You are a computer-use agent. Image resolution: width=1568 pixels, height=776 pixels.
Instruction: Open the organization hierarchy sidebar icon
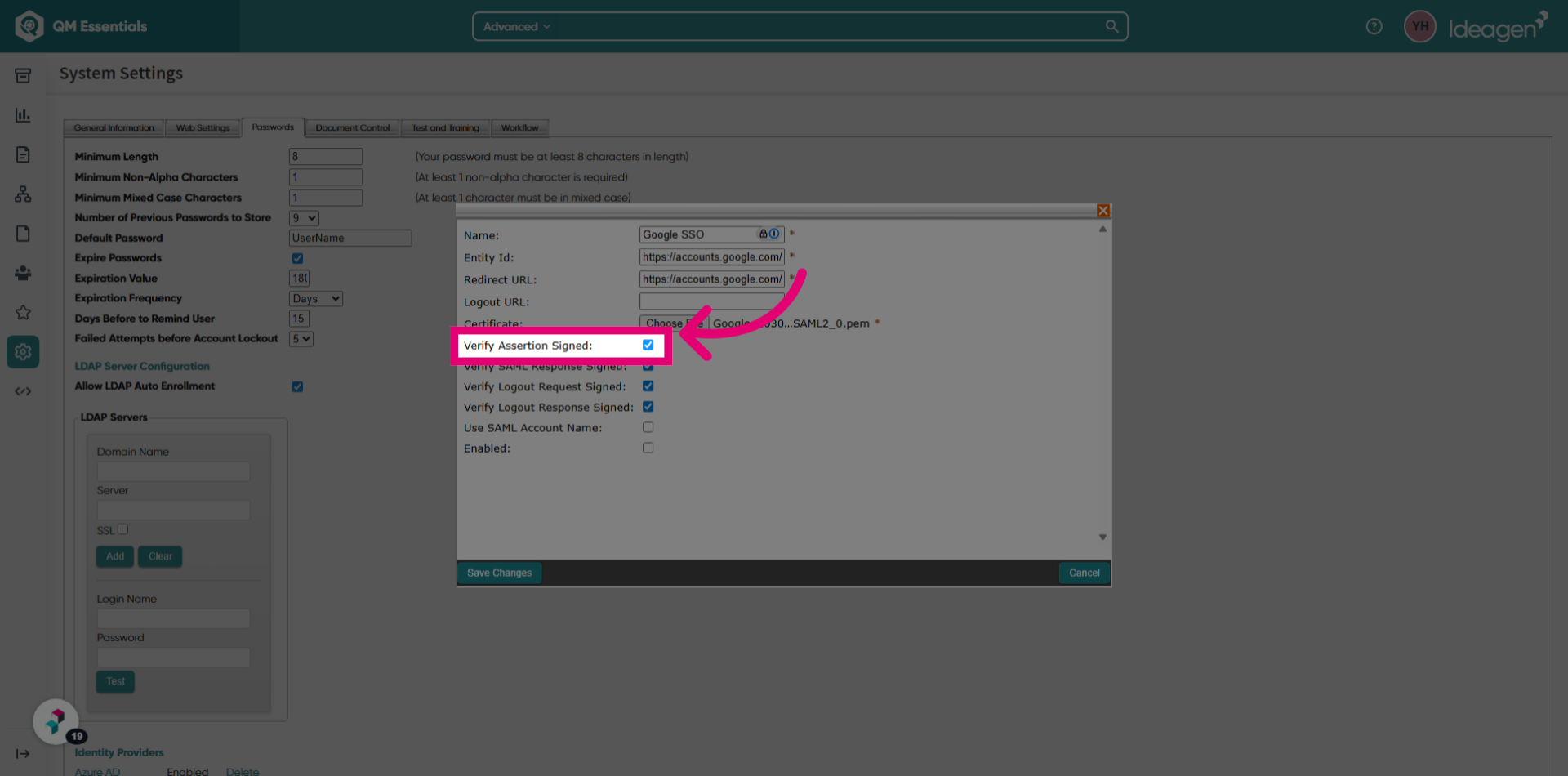(x=23, y=194)
